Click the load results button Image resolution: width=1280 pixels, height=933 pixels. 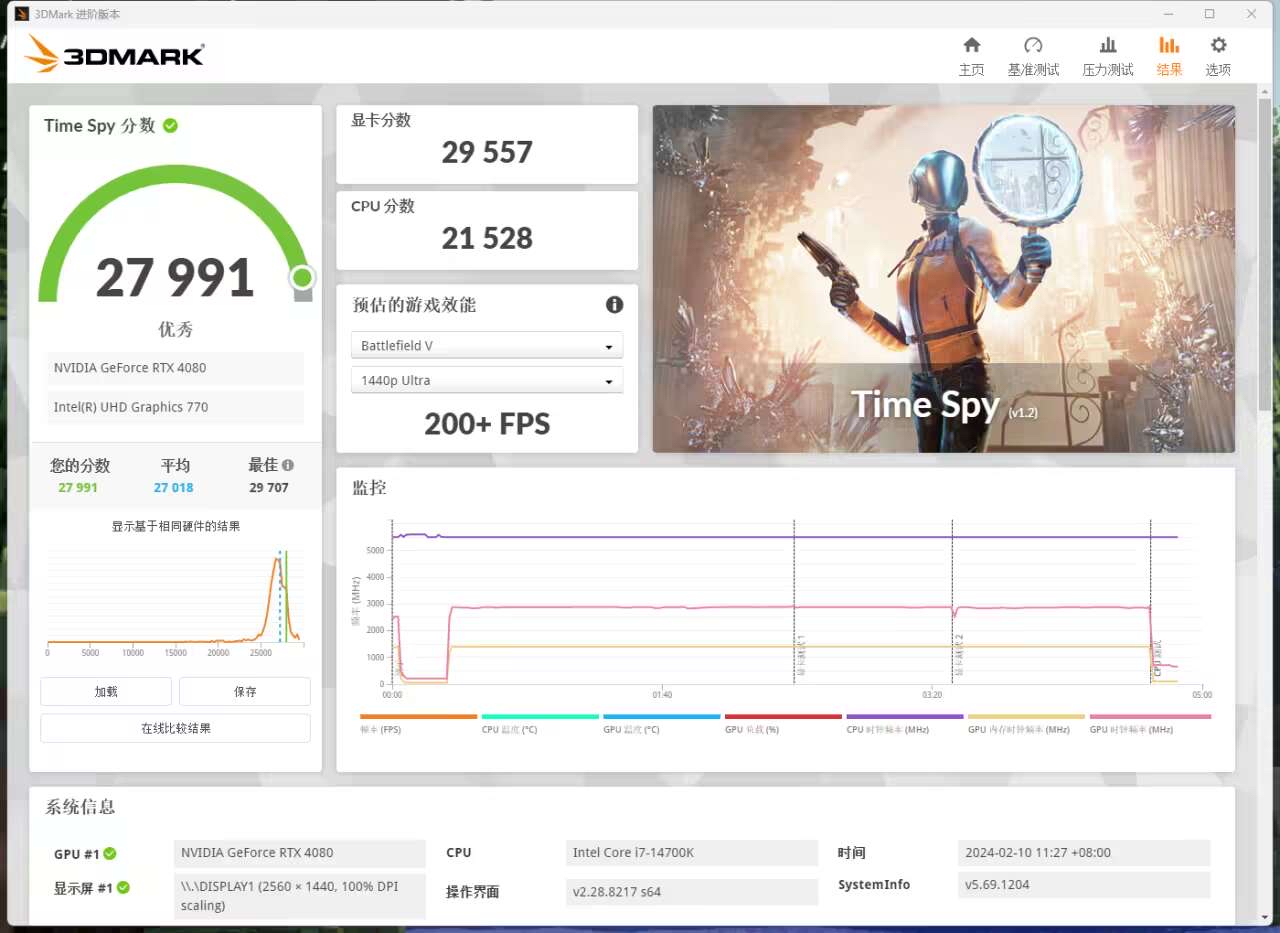tap(105, 691)
